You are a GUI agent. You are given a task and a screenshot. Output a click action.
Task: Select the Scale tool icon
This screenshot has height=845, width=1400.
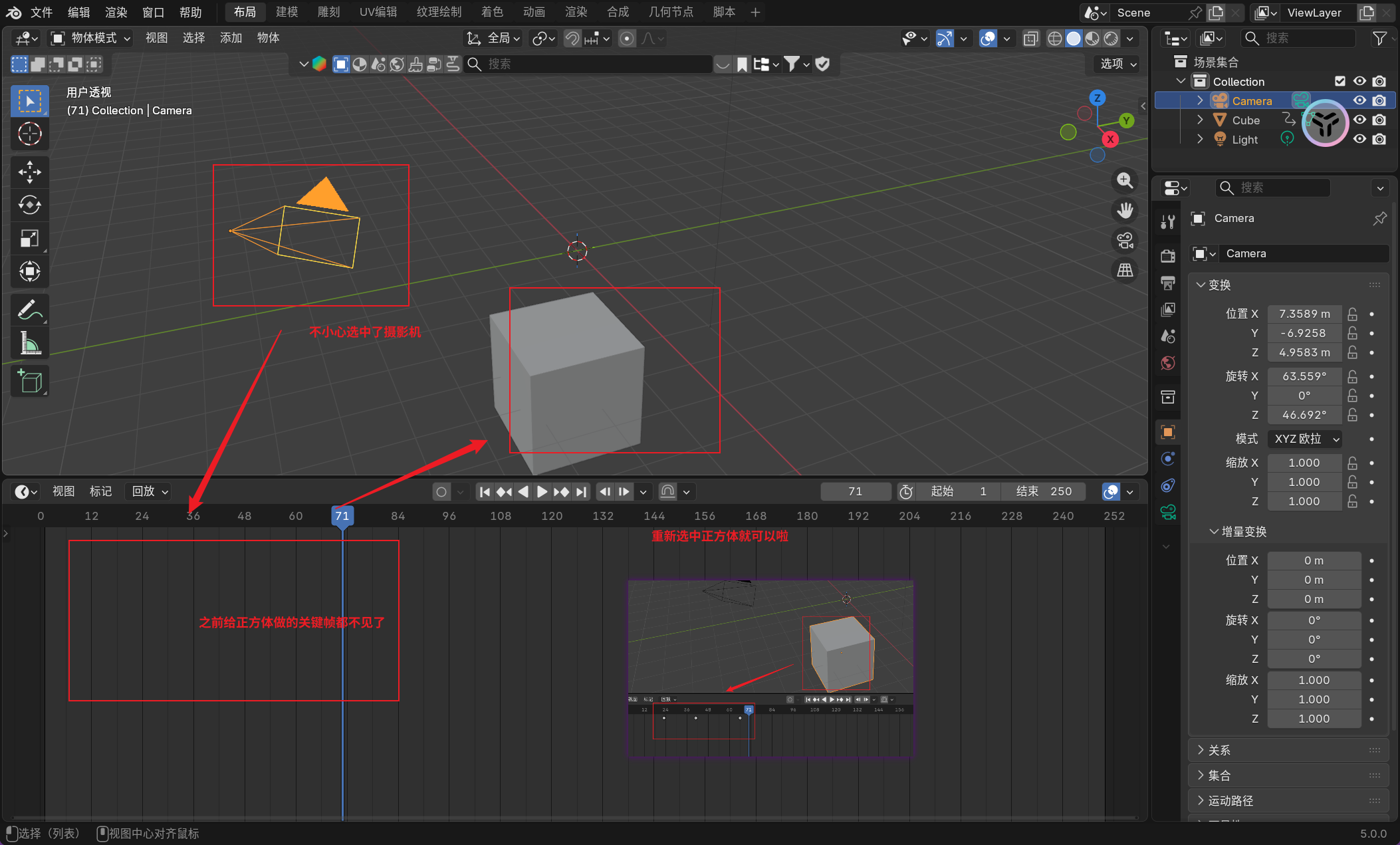coord(29,238)
